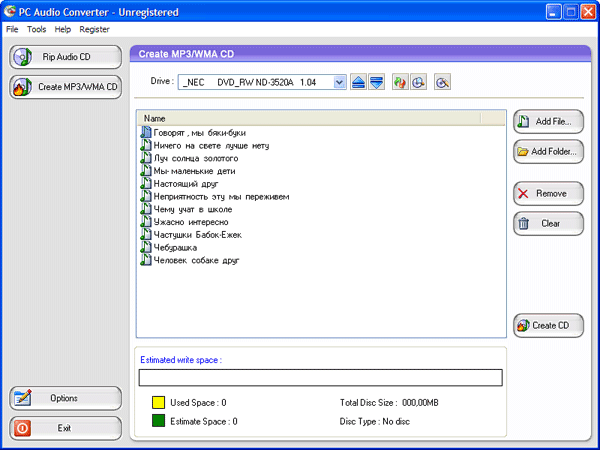The width and height of the screenshot is (600, 450).
Task: Click the "Used Space : 0" label
Action: pyautogui.click(x=198, y=403)
